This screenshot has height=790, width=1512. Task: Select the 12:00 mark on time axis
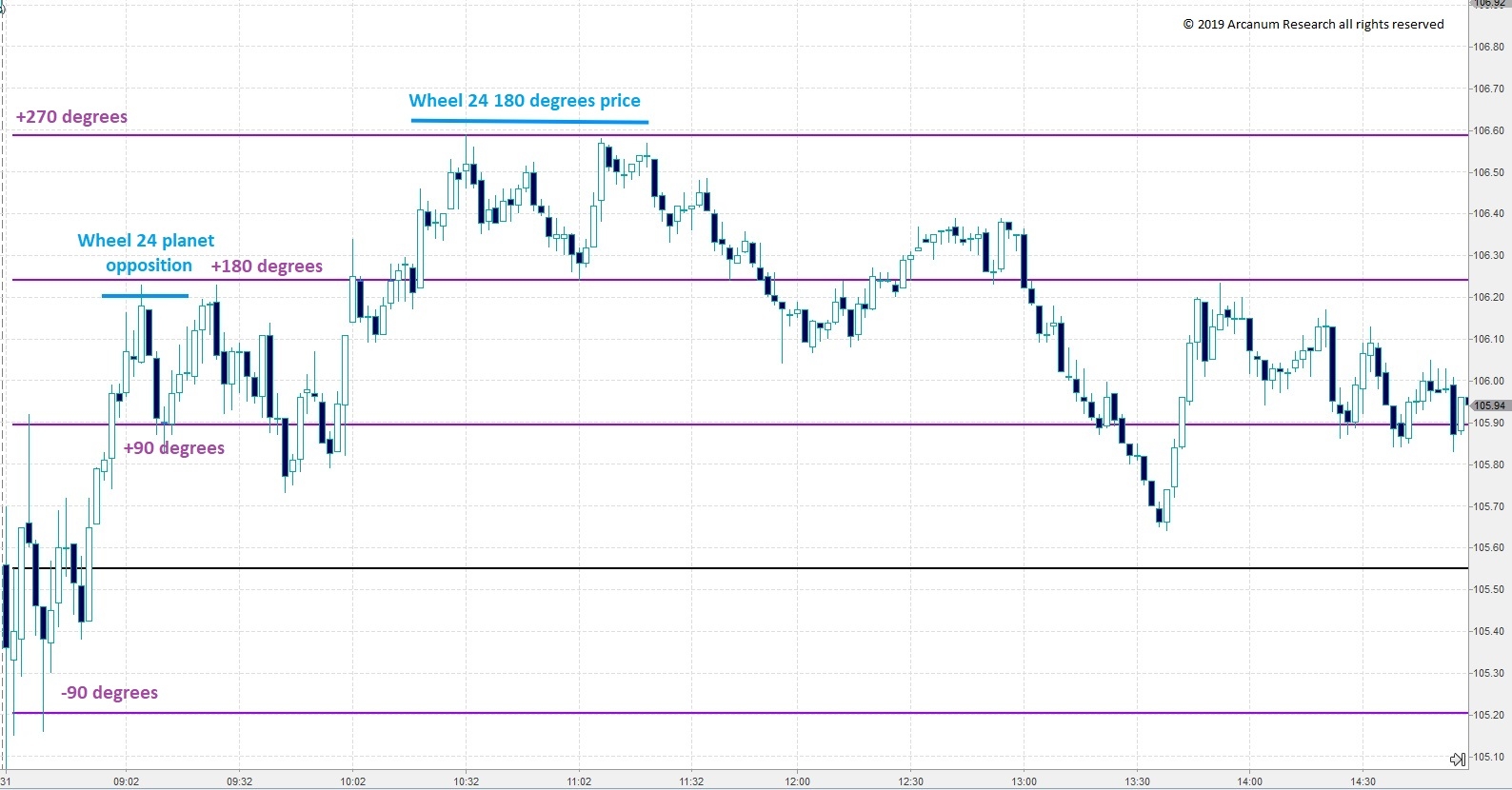797,781
